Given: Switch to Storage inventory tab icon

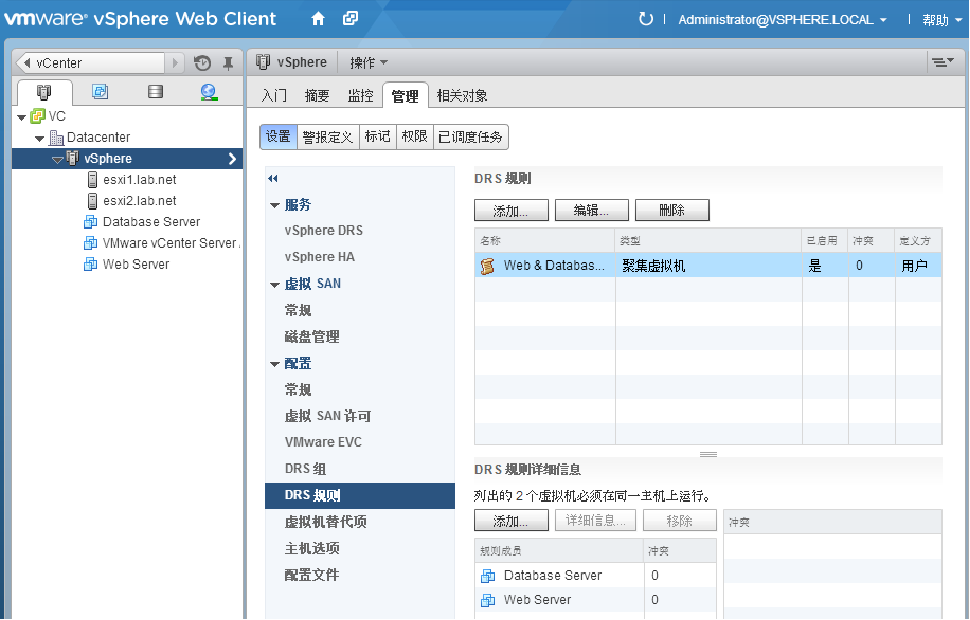Looking at the screenshot, I should (x=155, y=92).
